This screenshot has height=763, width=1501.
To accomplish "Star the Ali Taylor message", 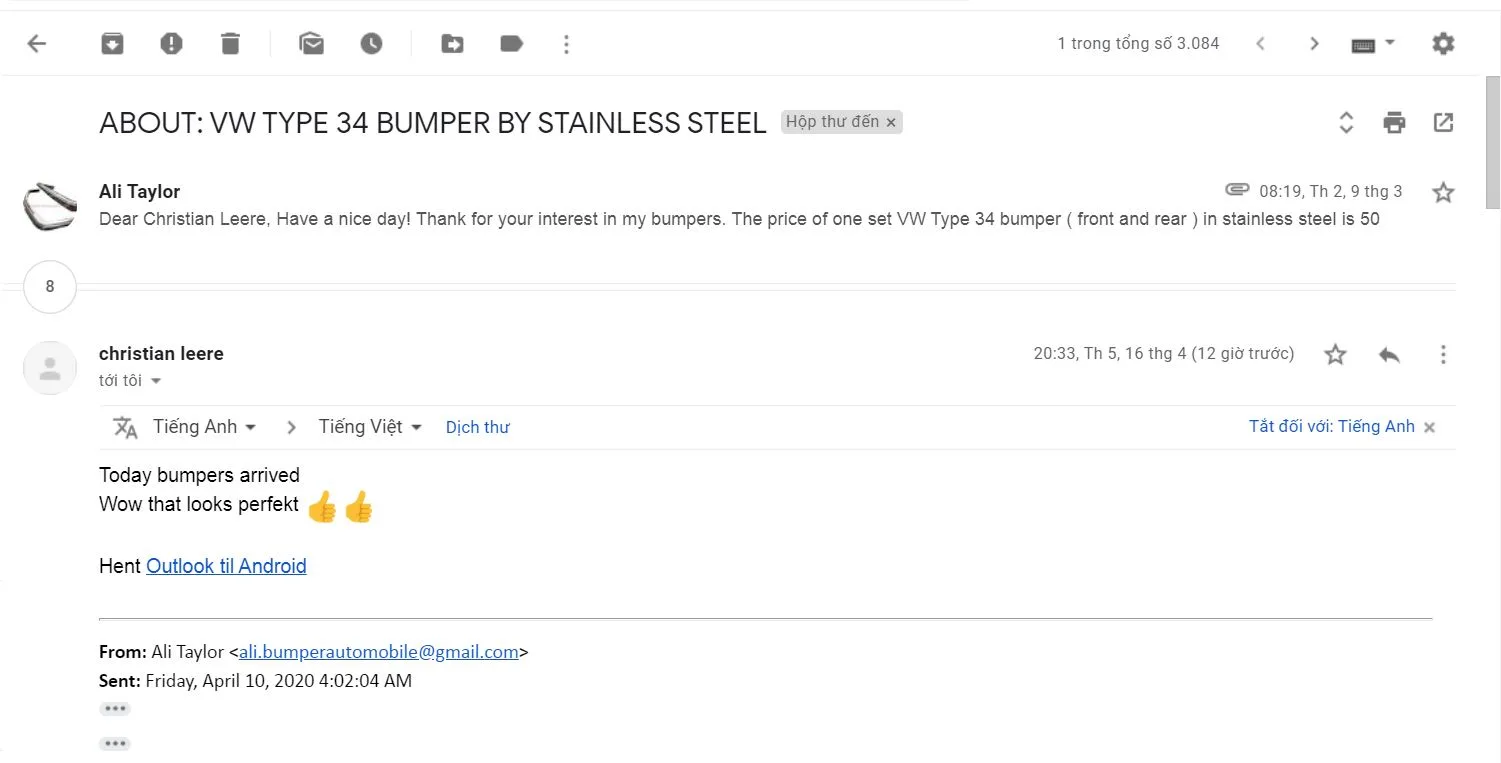I will coord(1443,192).
